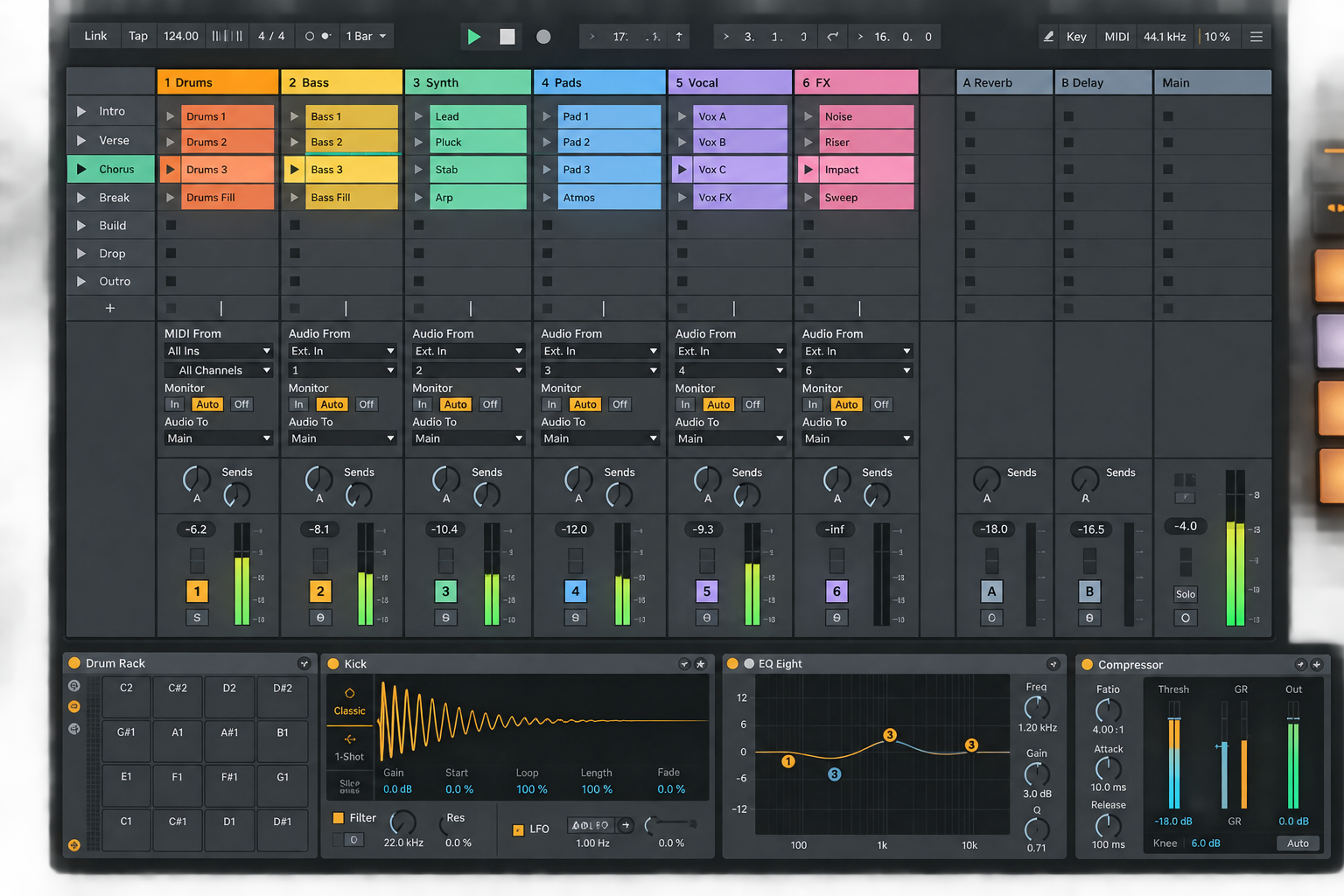This screenshot has height=896, width=1344.
Task: Add a new scene with the plus icon
Action: 110,308
